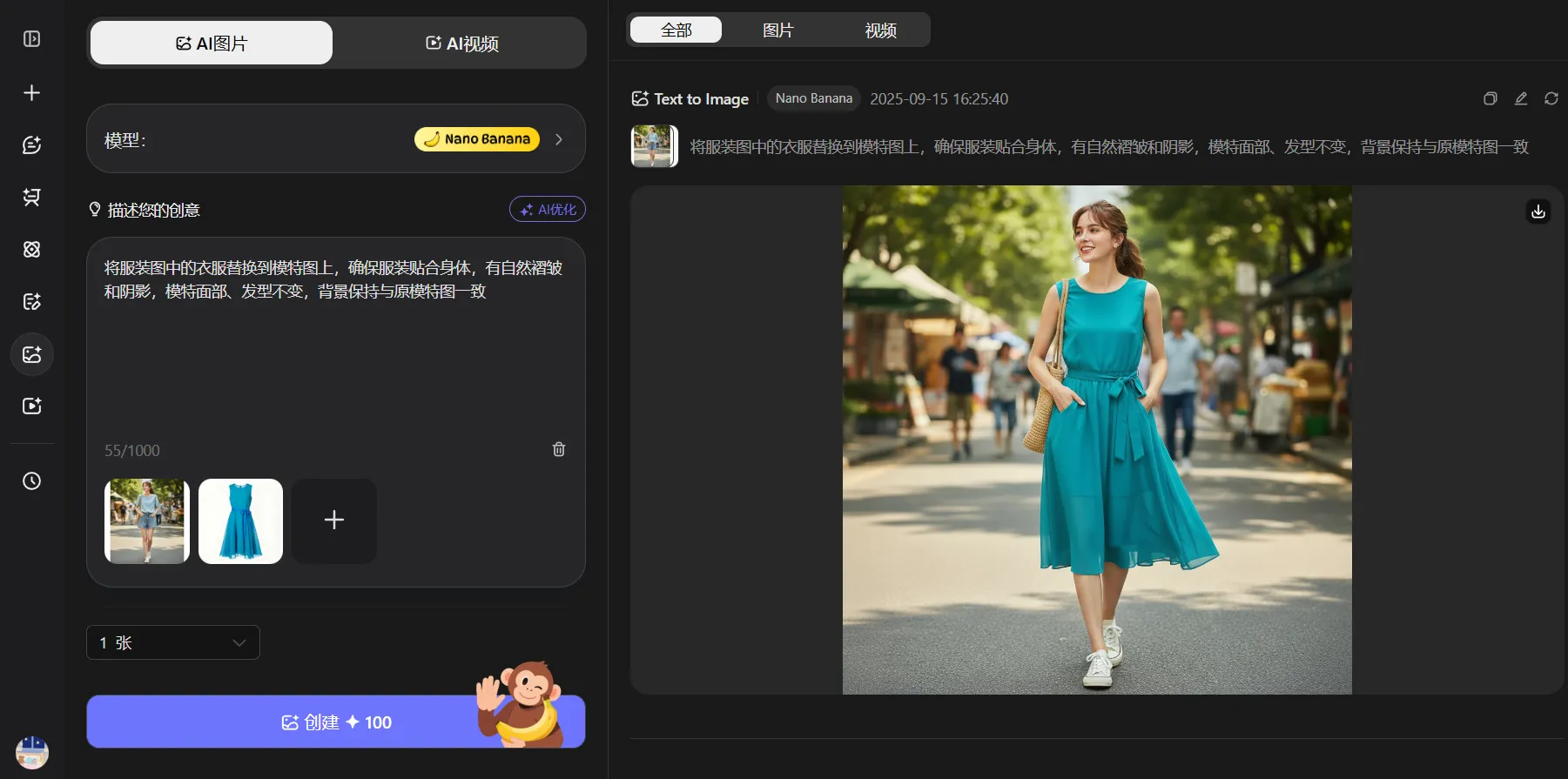Expand the 1 张 image count dropdown
The width and height of the screenshot is (1568, 779).
pos(173,642)
